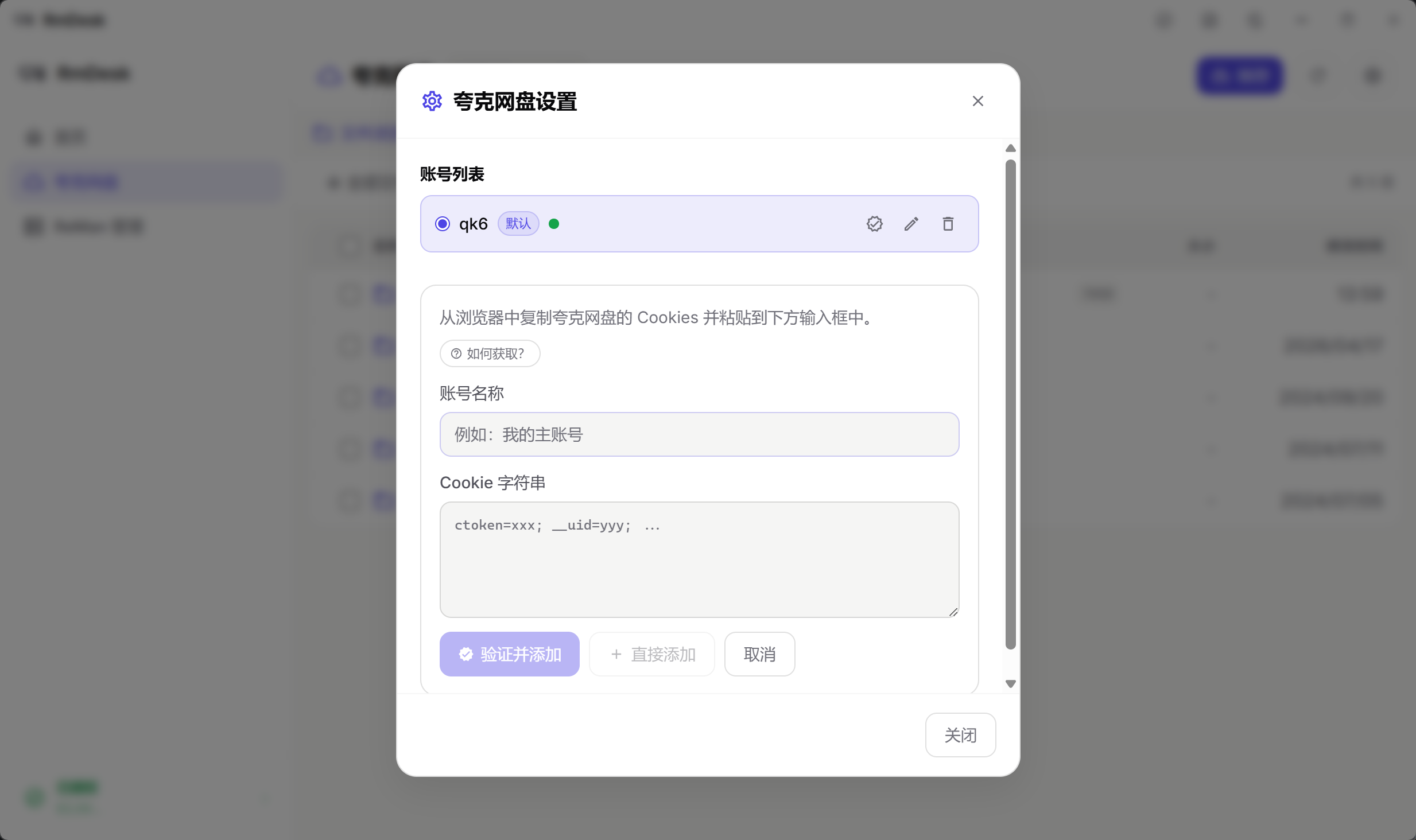Edit the qk6 account with pencil icon

tap(911, 224)
